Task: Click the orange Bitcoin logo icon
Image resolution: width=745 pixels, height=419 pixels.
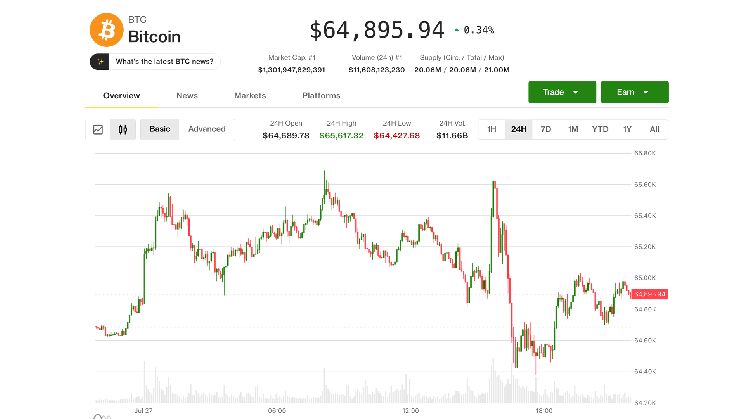Action: point(106,30)
